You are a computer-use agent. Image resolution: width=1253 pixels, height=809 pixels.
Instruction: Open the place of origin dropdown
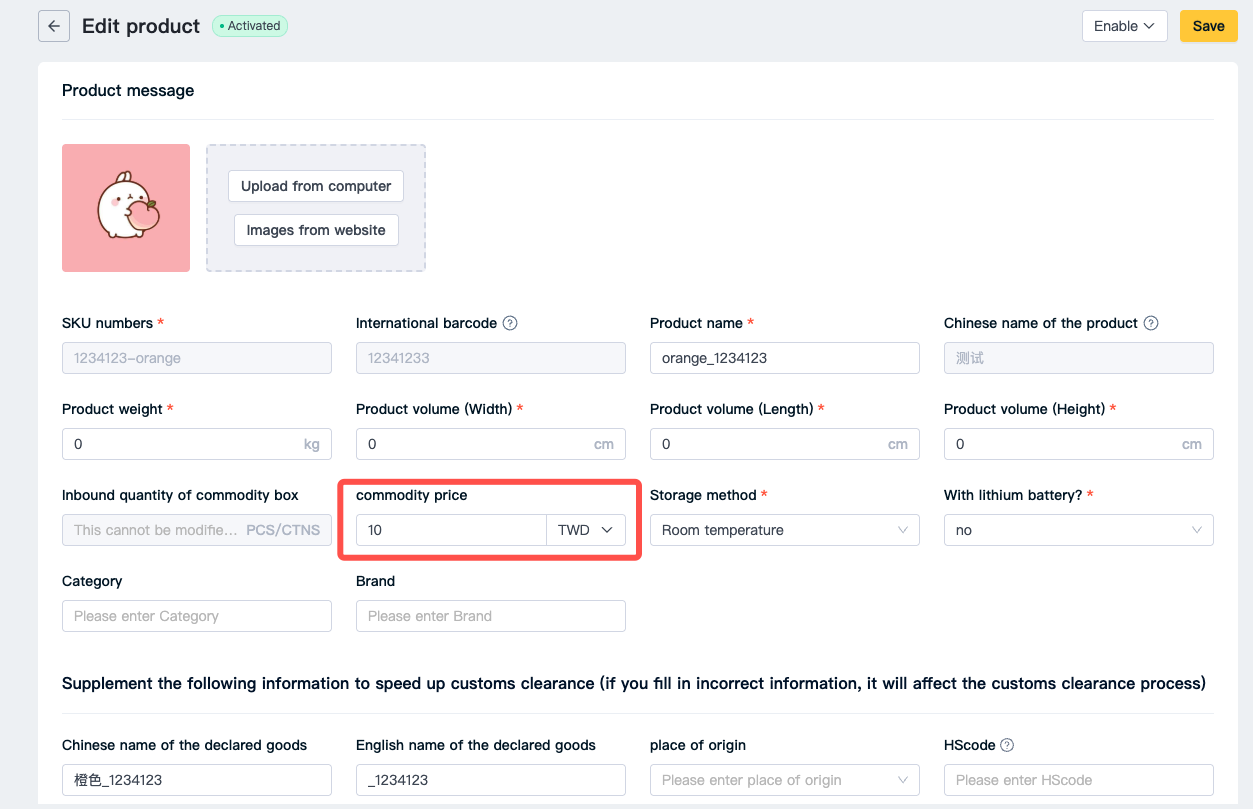click(785, 780)
